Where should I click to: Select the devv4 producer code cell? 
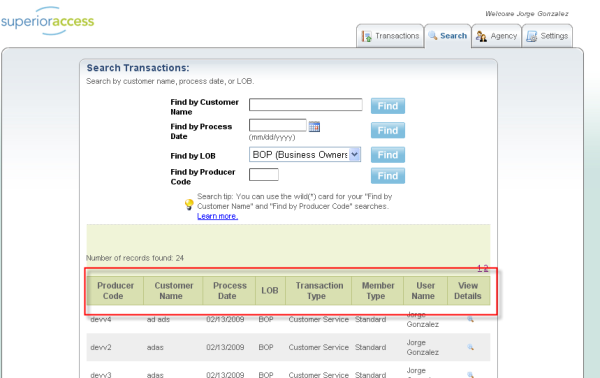point(101,319)
